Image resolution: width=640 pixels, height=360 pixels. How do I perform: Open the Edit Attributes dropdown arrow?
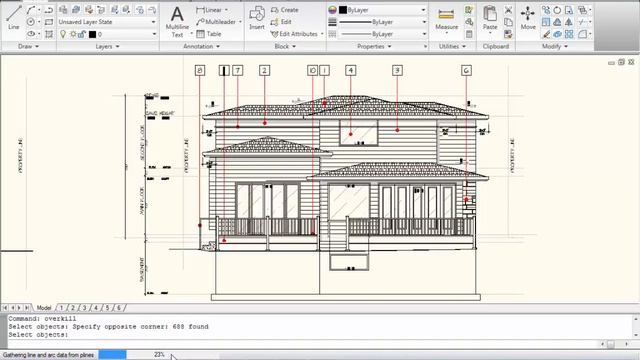click(322, 34)
